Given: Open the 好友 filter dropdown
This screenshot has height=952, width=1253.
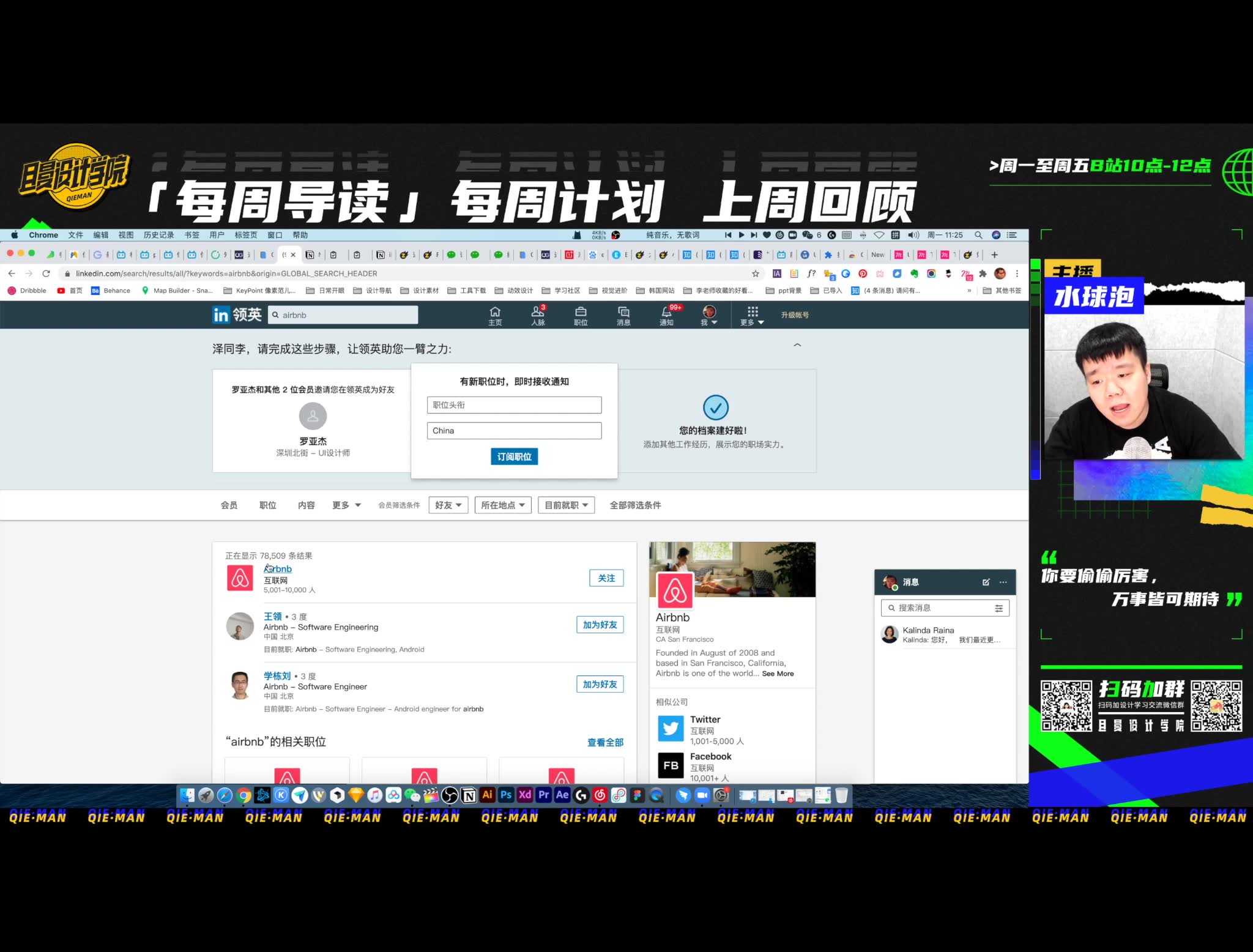Looking at the screenshot, I should click(448, 505).
